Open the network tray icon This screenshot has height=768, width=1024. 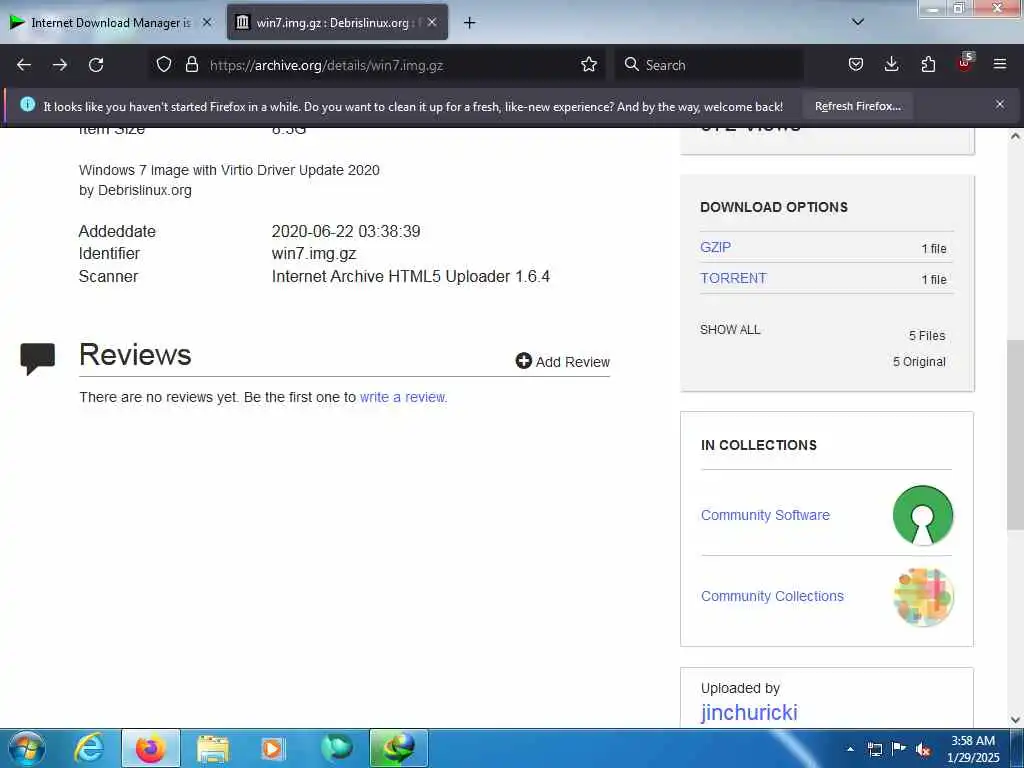pos(874,749)
